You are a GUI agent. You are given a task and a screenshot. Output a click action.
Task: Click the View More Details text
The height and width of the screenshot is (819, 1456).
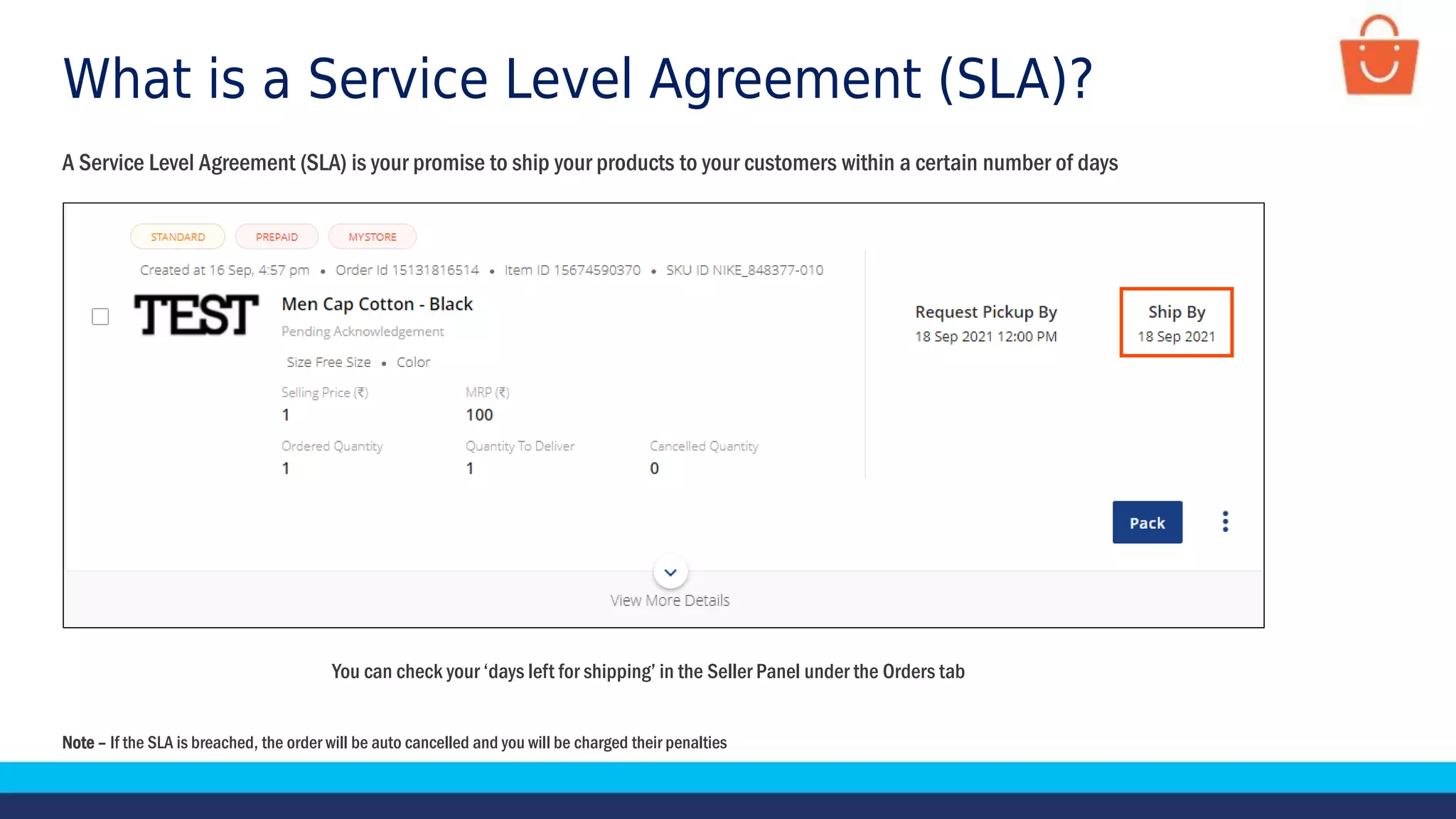tap(670, 601)
